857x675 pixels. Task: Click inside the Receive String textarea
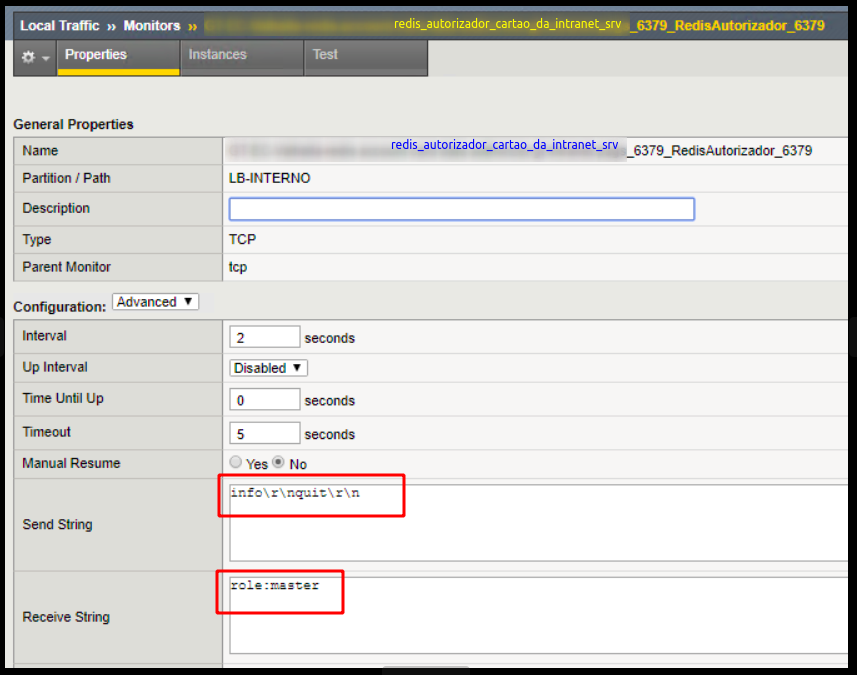[538, 615]
